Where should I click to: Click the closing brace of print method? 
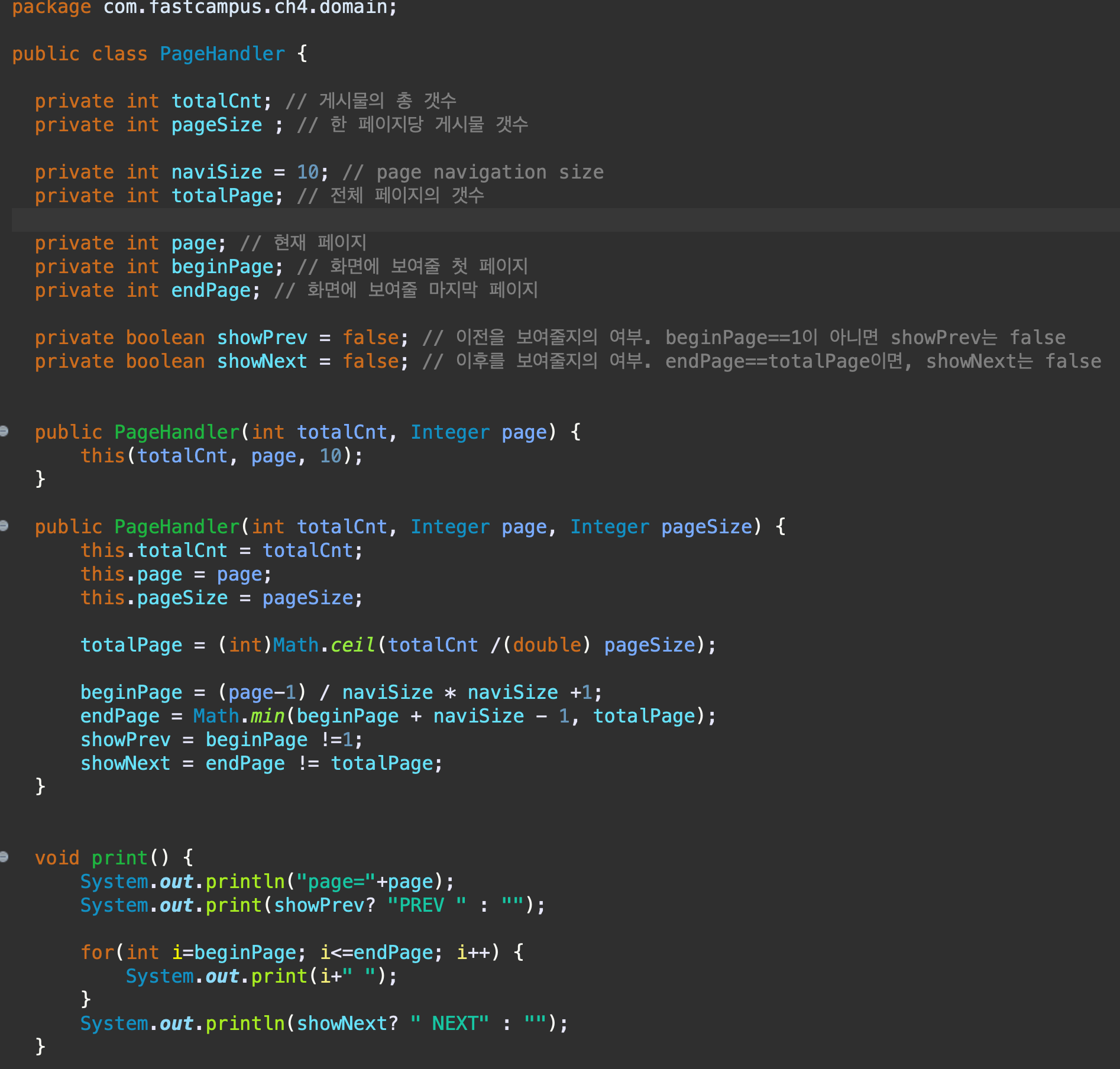pos(40,1046)
